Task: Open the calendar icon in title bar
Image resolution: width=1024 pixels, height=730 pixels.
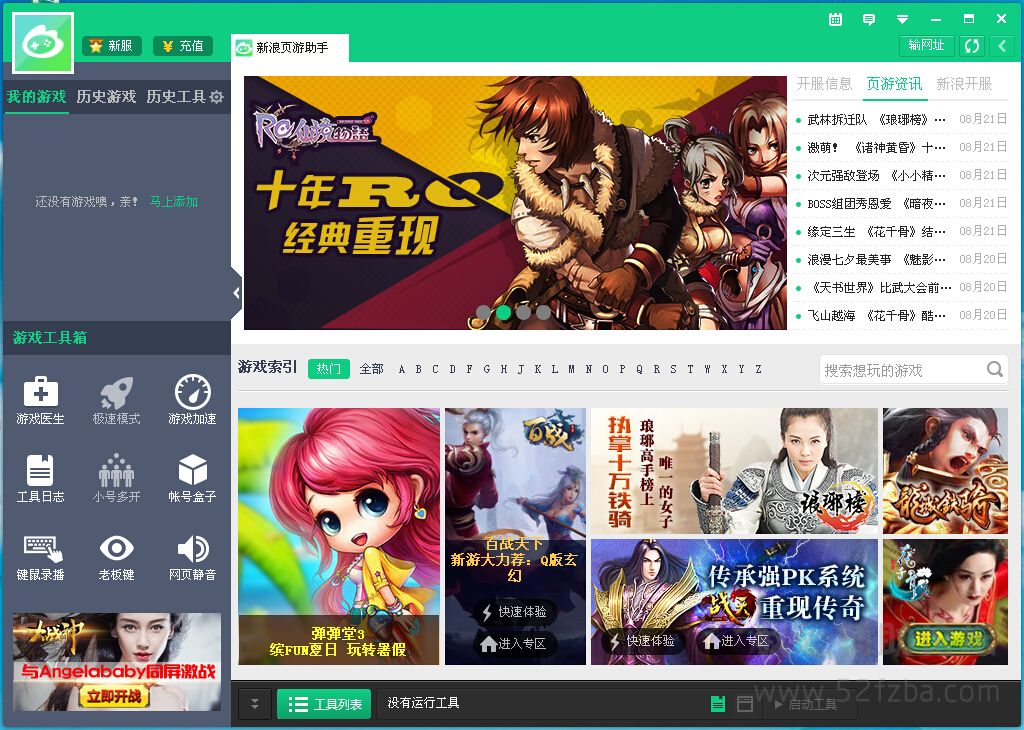Action: pos(835,20)
